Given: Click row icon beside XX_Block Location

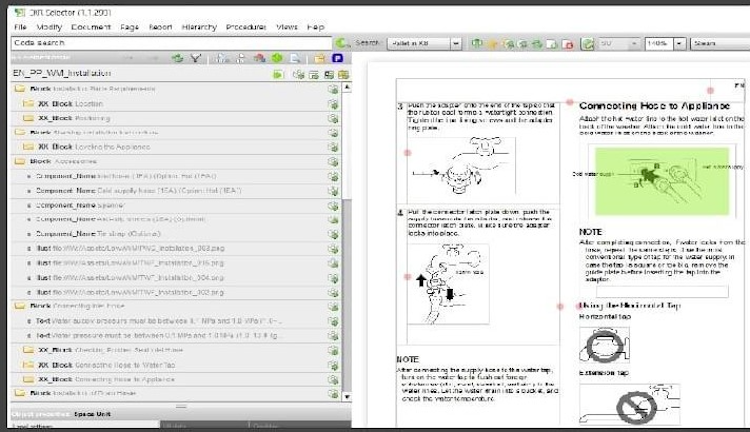Looking at the screenshot, I should coord(333,104).
